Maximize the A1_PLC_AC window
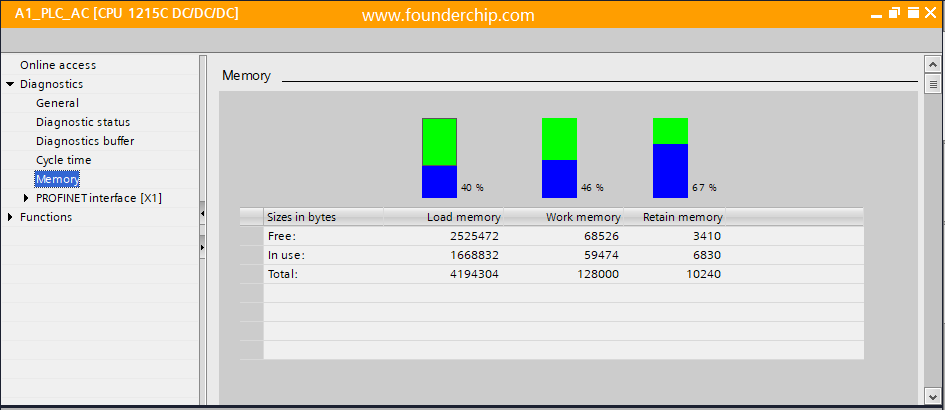This screenshot has width=945, height=410. click(911, 15)
